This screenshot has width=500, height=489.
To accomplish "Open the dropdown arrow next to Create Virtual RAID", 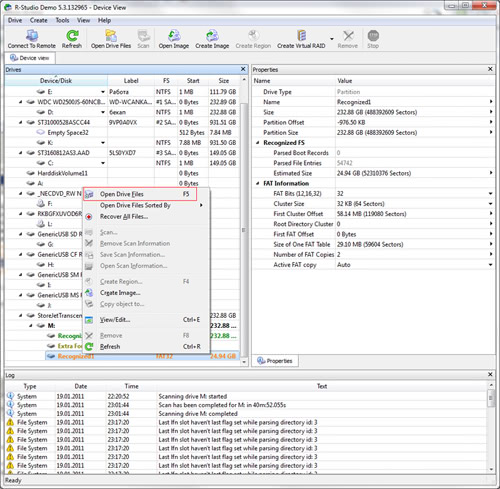I will click(332, 39).
